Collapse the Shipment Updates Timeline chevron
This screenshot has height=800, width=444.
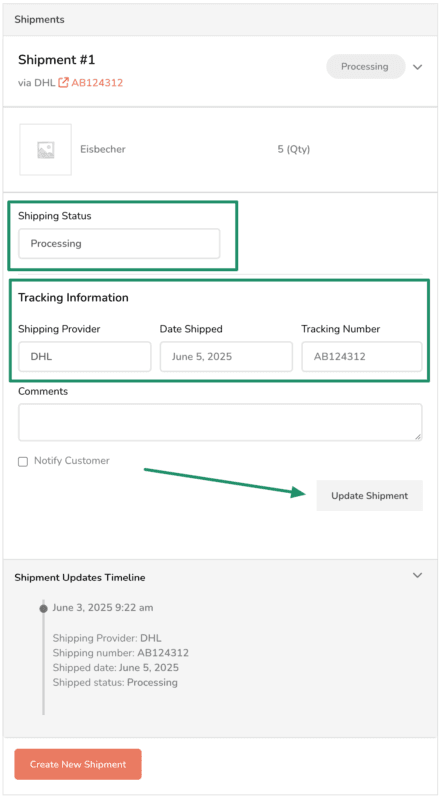tap(417, 576)
